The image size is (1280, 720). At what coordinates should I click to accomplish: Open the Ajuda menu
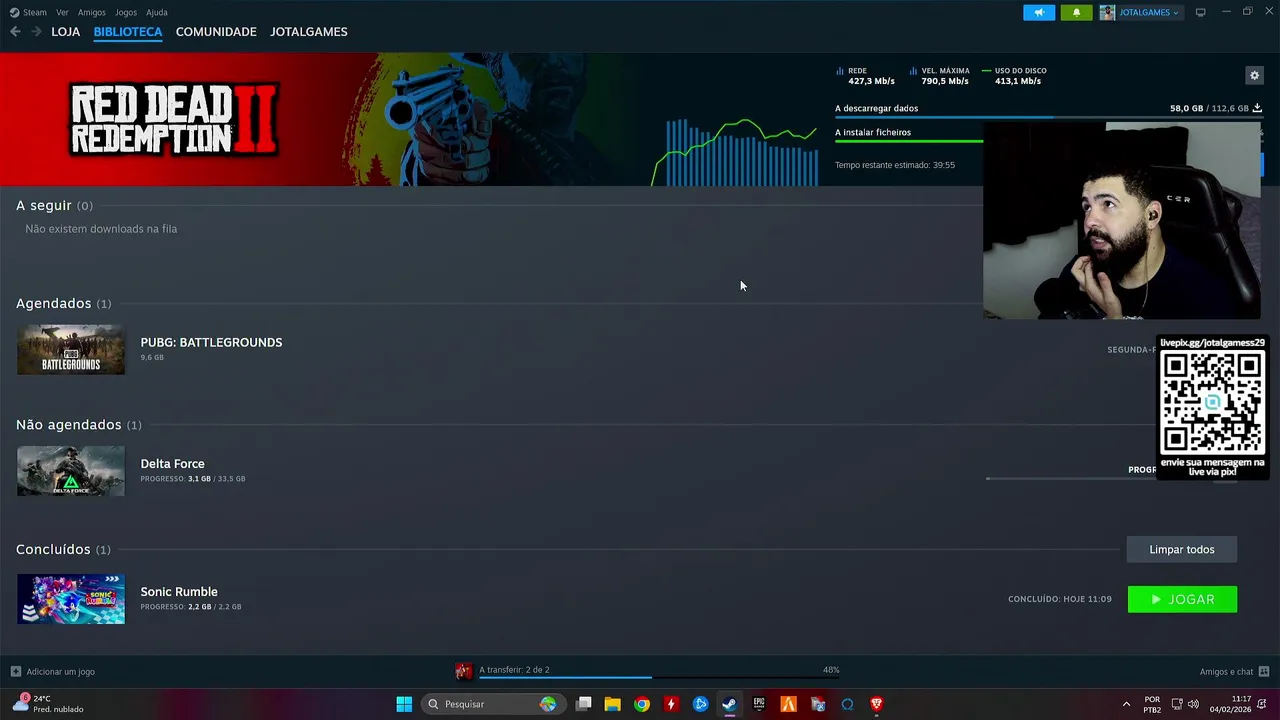pyautogui.click(x=157, y=12)
